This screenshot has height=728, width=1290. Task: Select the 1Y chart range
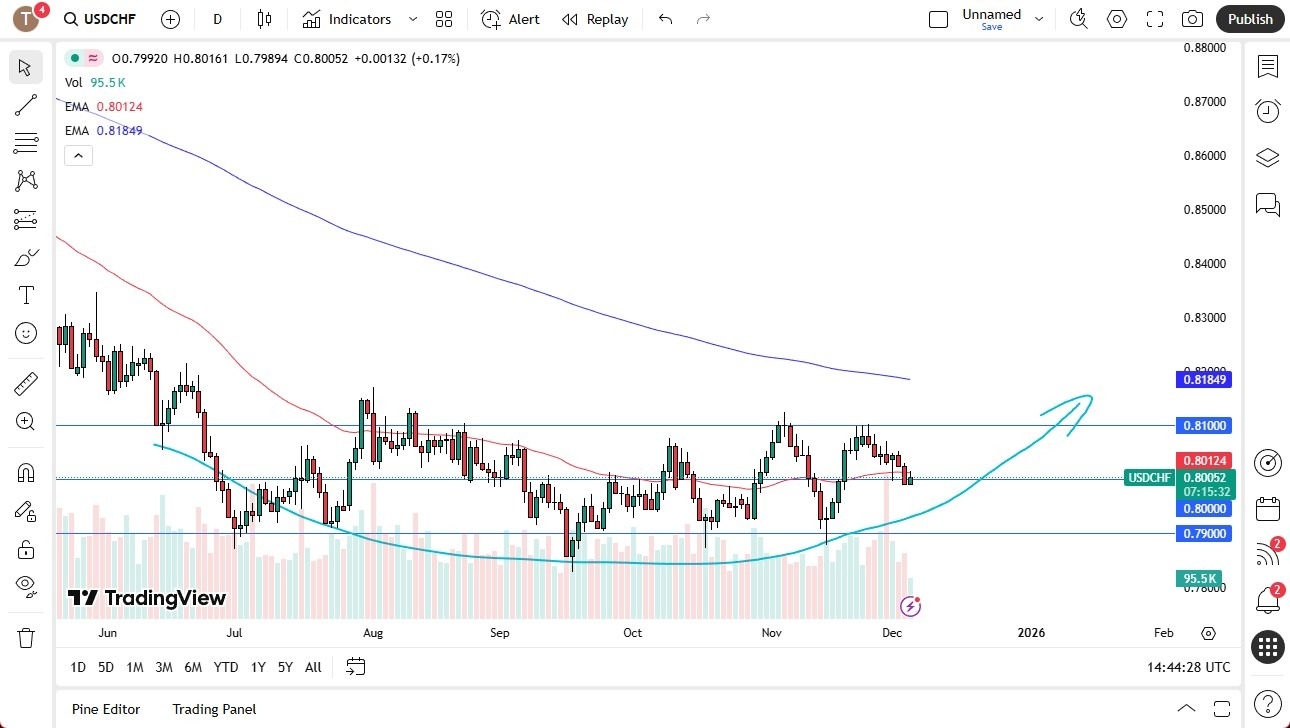tap(257, 667)
